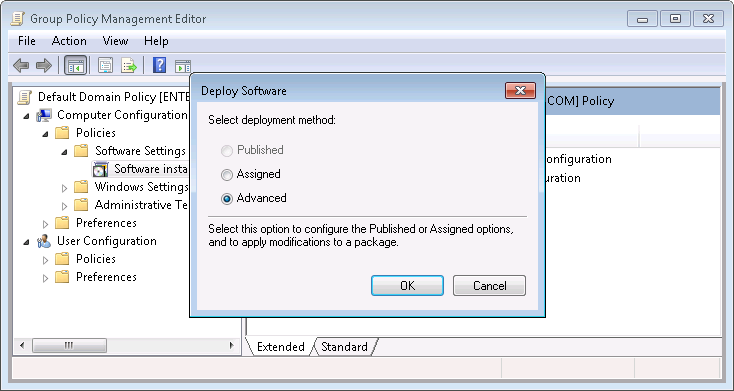
Task: Open the View menu
Action: click(115, 41)
